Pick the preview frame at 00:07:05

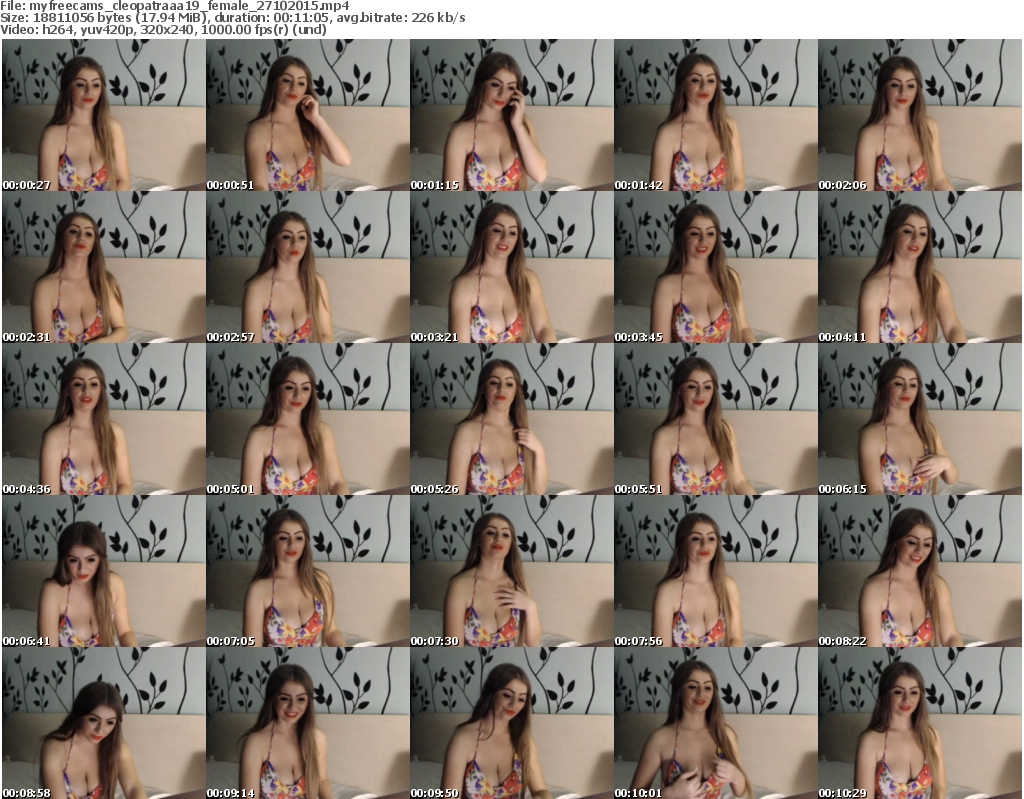308,572
